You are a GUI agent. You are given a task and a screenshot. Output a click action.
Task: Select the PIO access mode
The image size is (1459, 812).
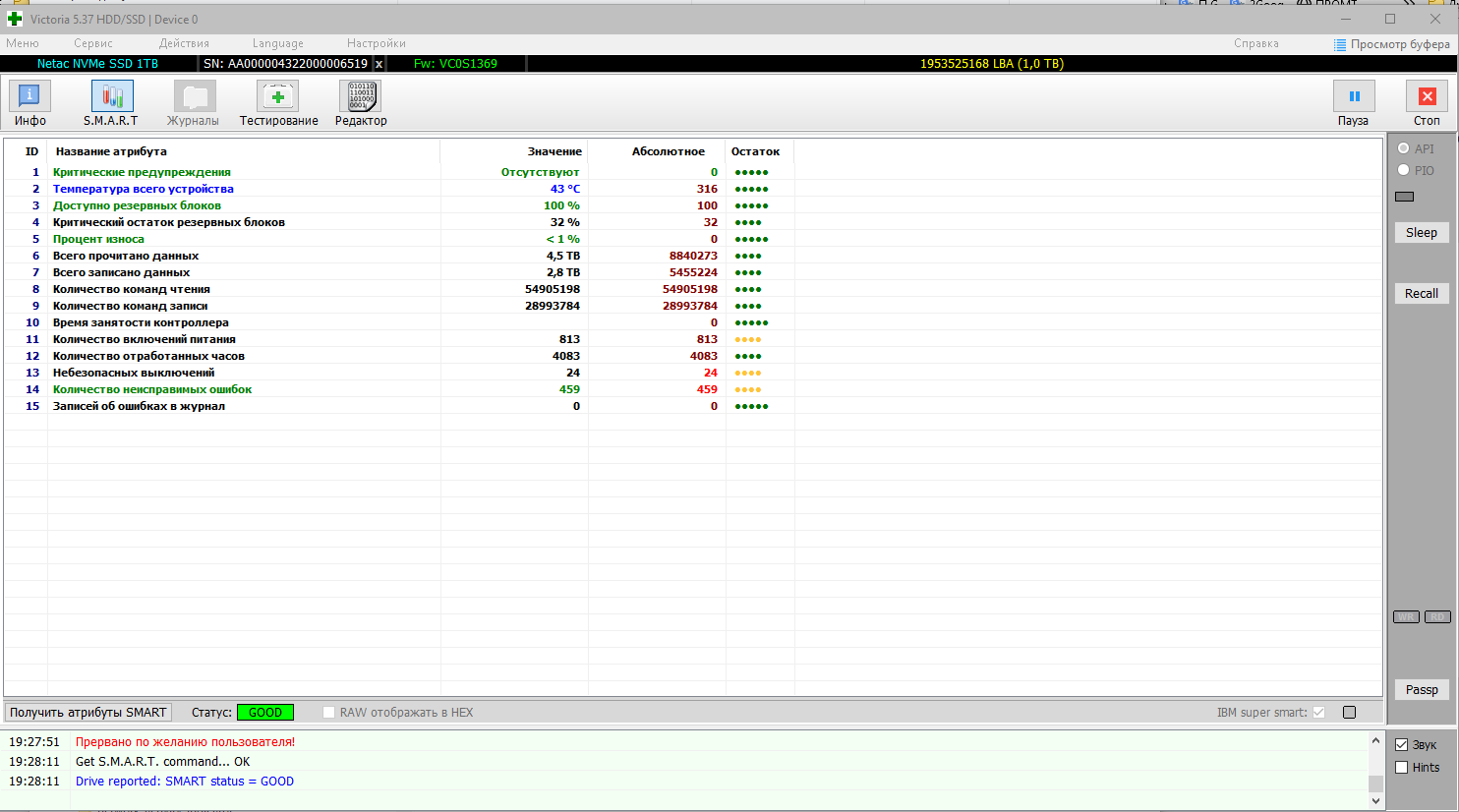[1404, 170]
